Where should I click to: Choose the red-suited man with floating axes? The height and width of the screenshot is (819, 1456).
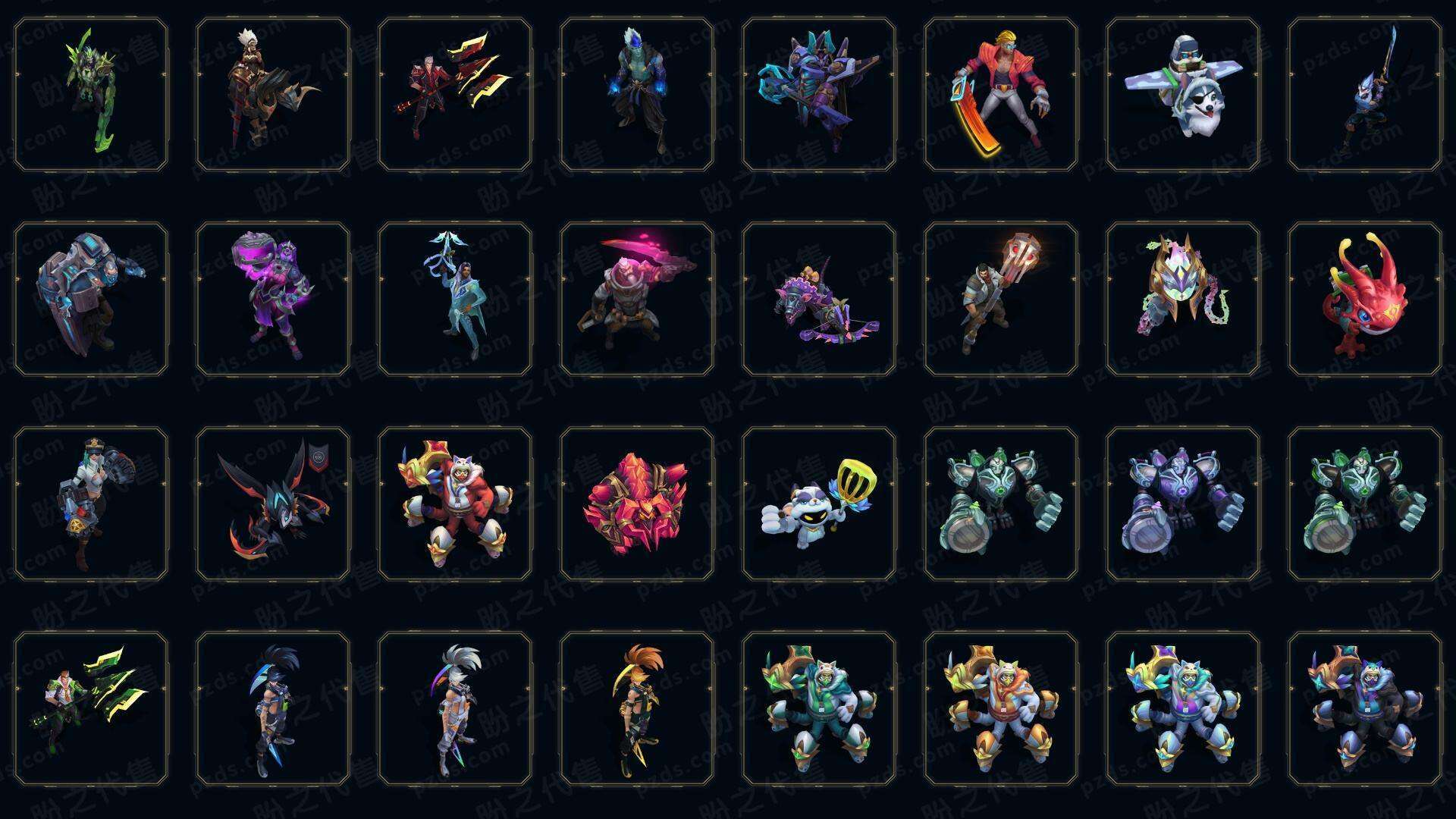(x=455, y=94)
